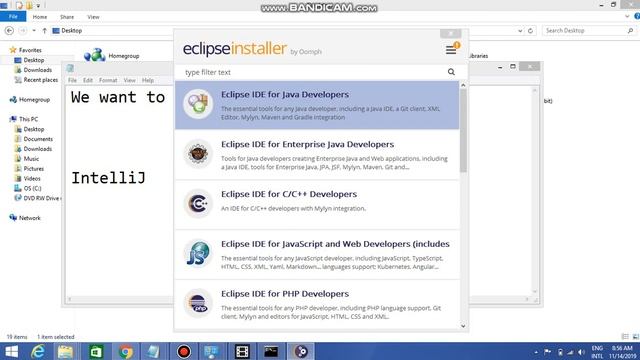This screenshot has height=360, width=640.
Task: Select Videos under This PC
Action: (32, 179)
